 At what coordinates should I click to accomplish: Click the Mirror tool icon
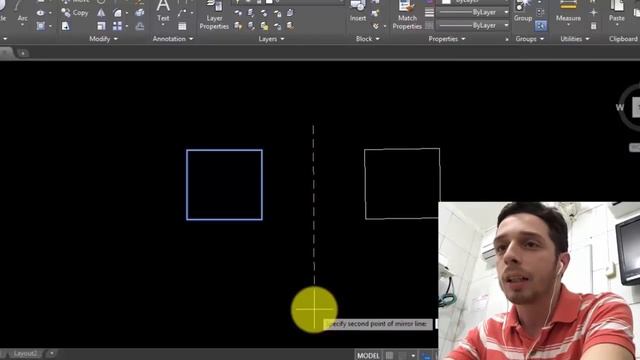coord(101,13)
